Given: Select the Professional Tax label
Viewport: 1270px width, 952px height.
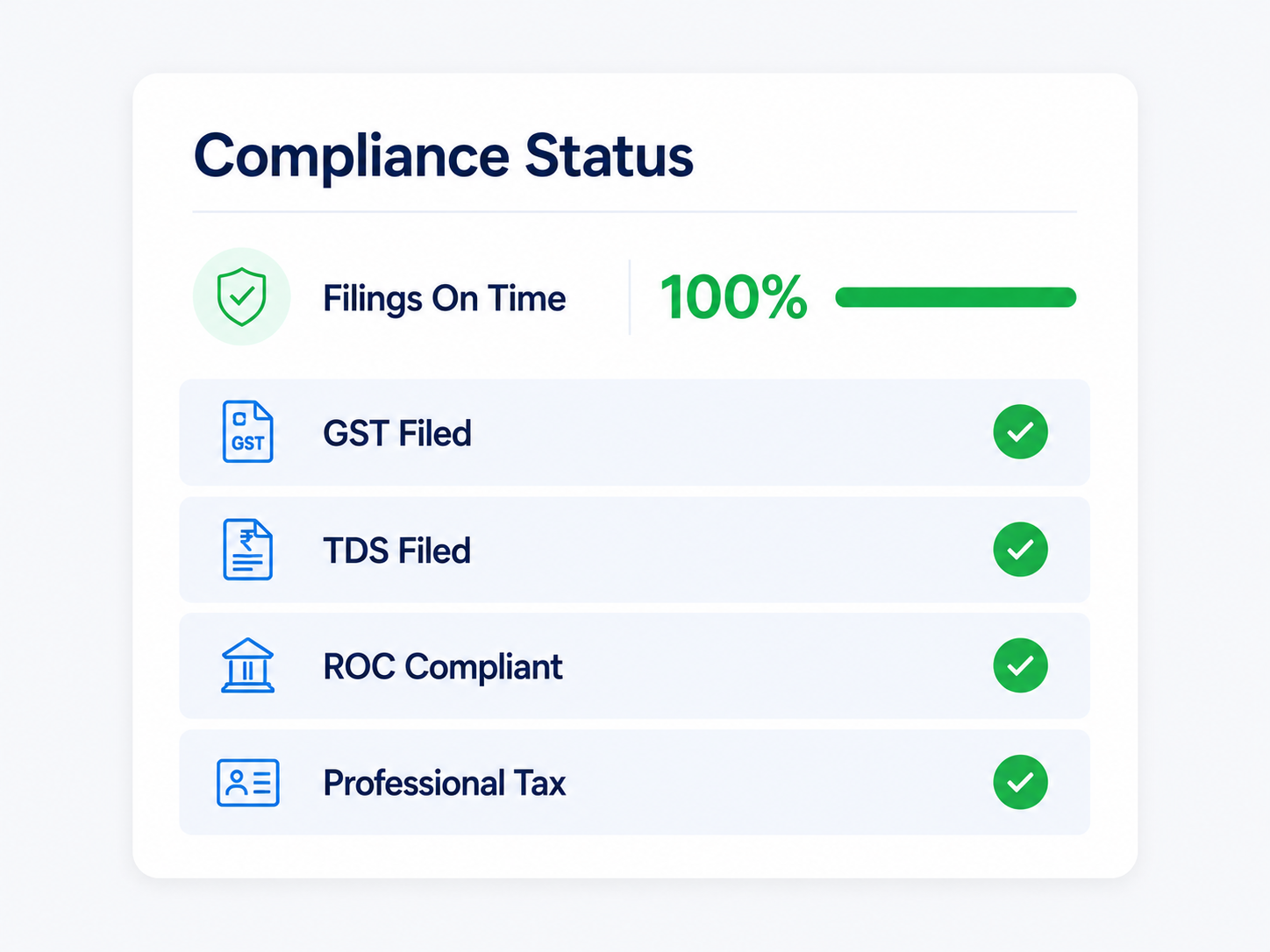Looking at the screenshot, I should (445, 783).
